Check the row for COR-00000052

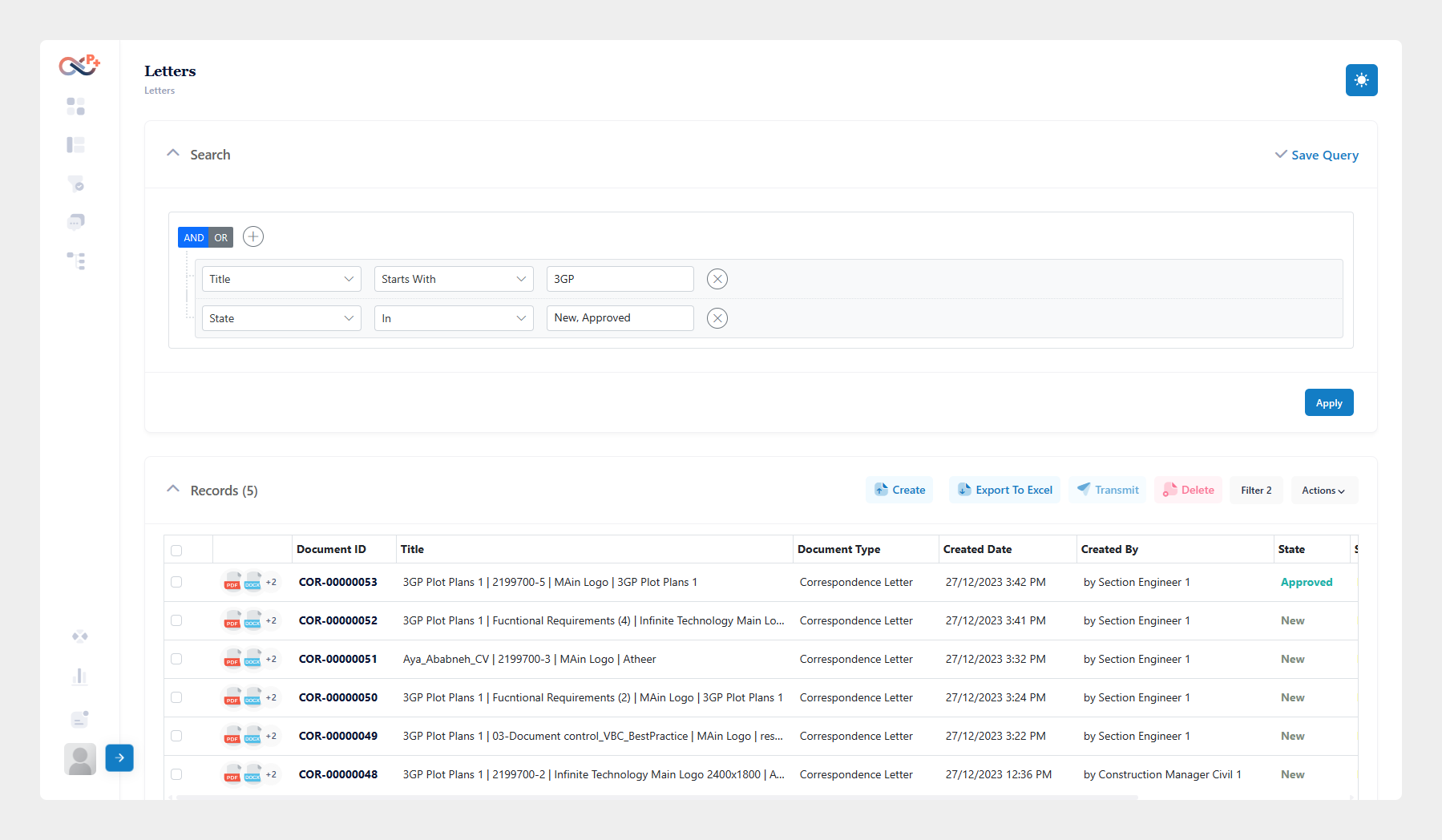click(176, 620)
